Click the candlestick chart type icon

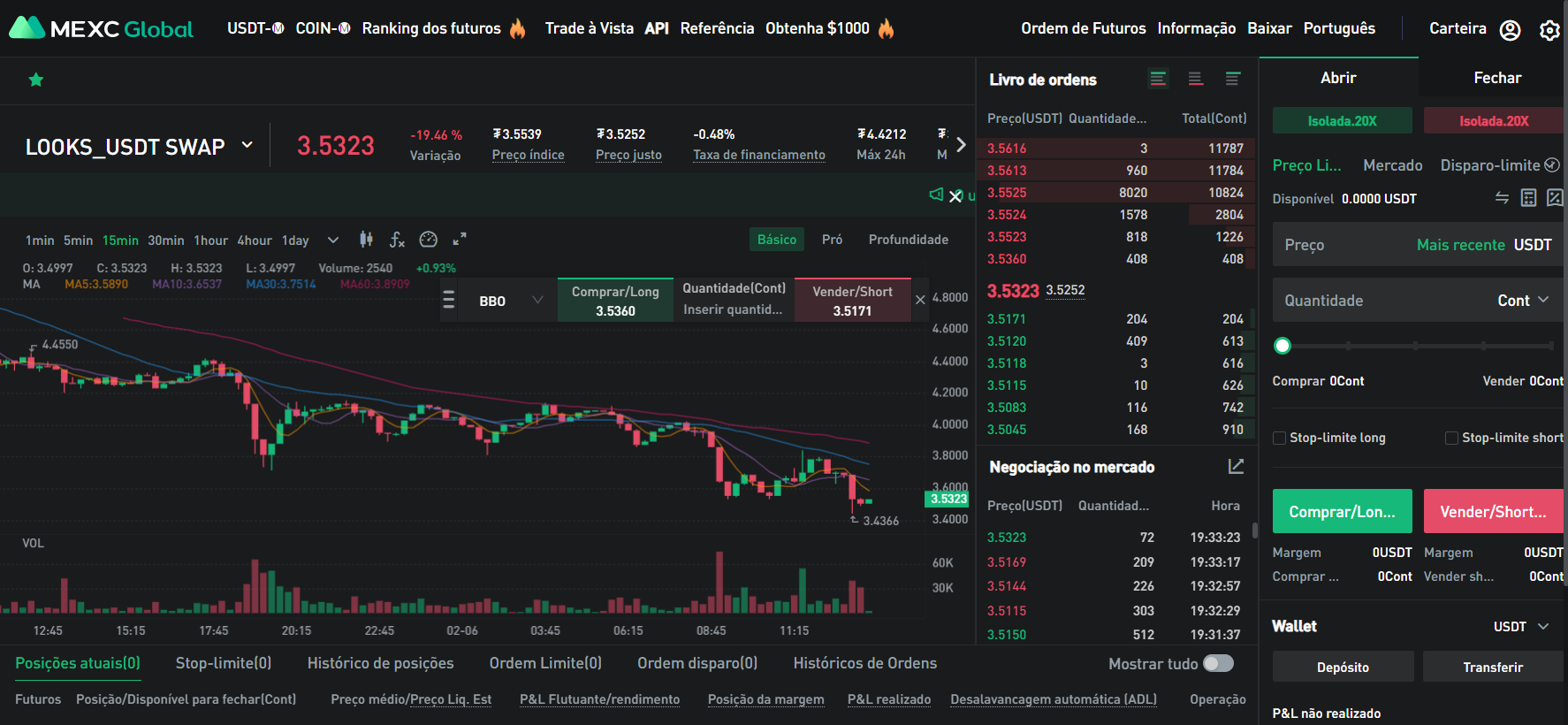click(366, 239)
